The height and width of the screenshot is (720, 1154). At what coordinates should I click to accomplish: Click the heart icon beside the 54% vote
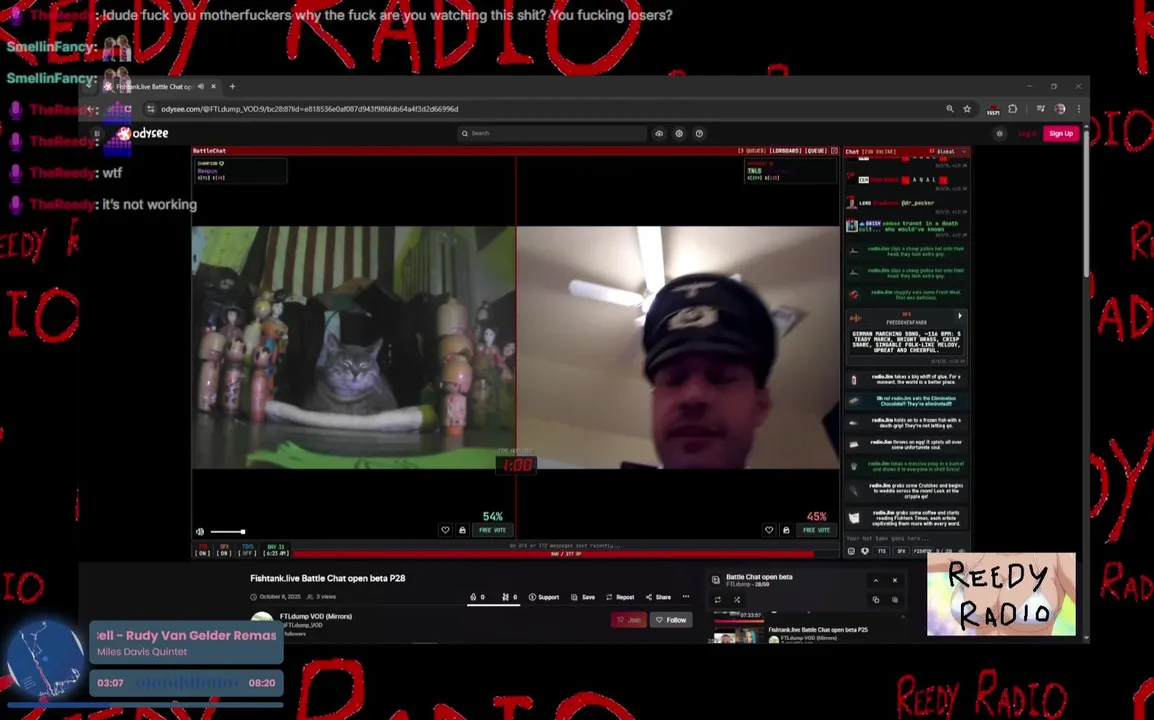click(445, 530)
